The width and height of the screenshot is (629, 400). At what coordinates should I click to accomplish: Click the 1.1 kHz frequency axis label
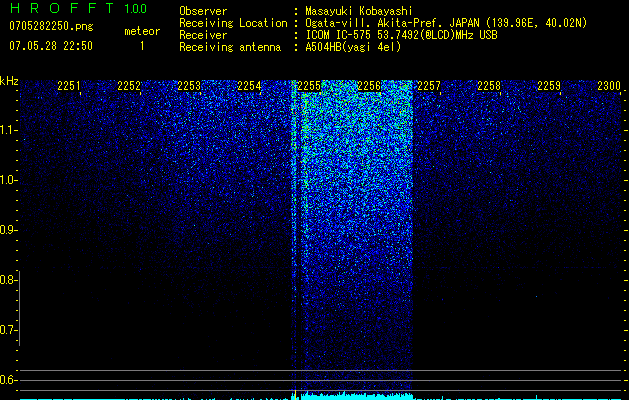click(x=8, y=130)
